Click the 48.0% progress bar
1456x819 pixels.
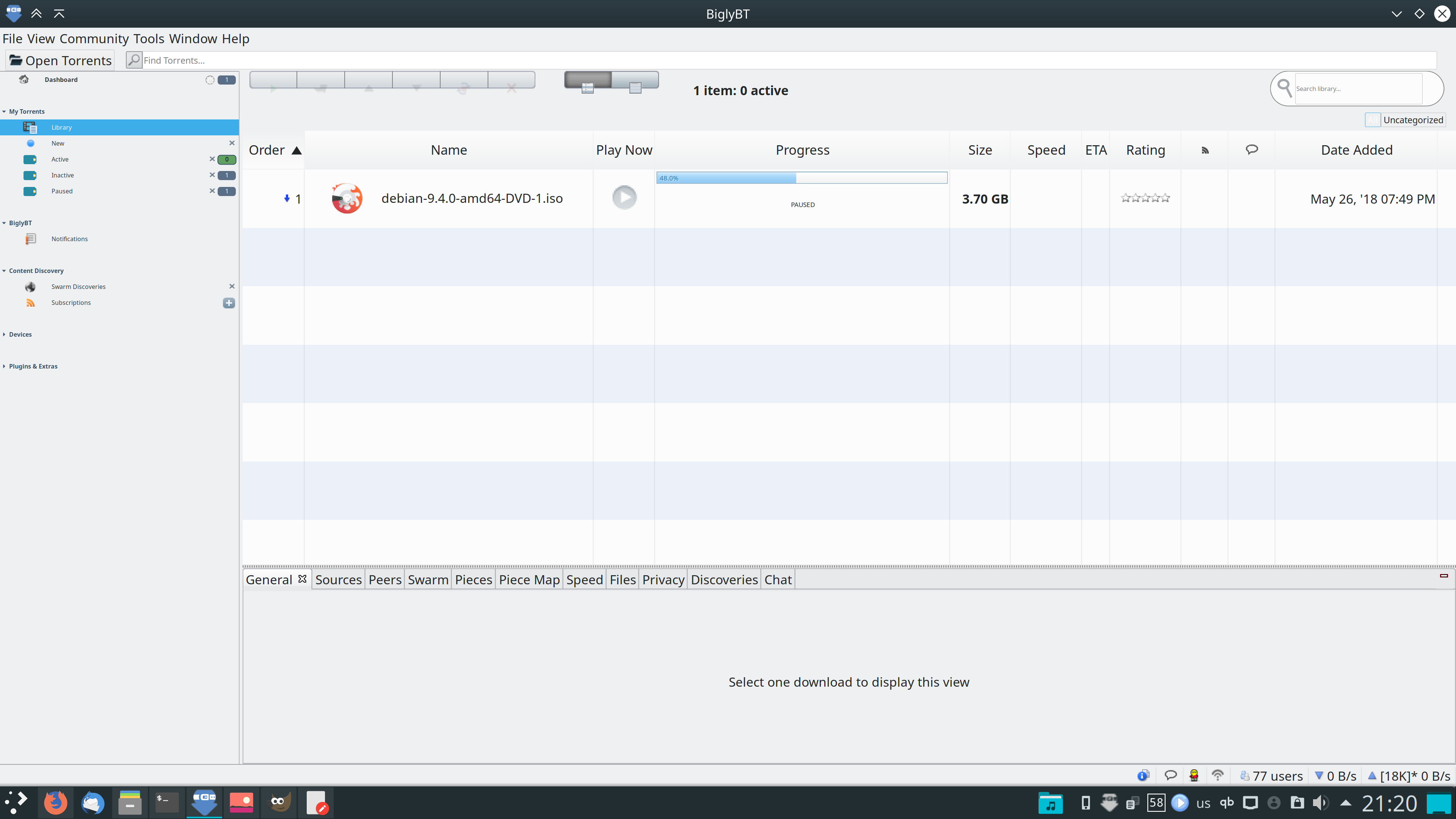802,178
